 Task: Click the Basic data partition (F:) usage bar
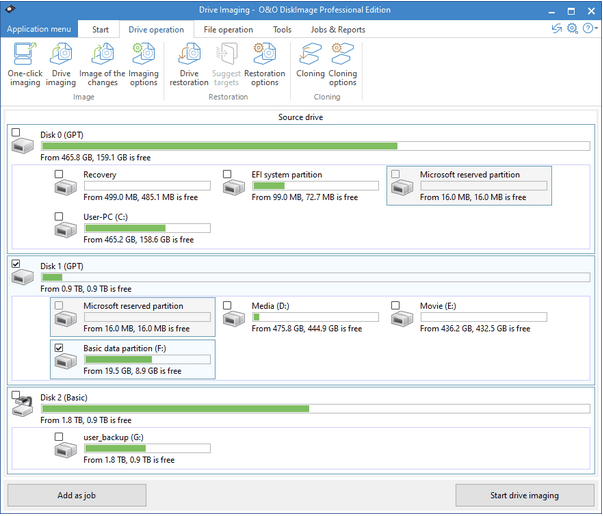(x=147, y=360)
